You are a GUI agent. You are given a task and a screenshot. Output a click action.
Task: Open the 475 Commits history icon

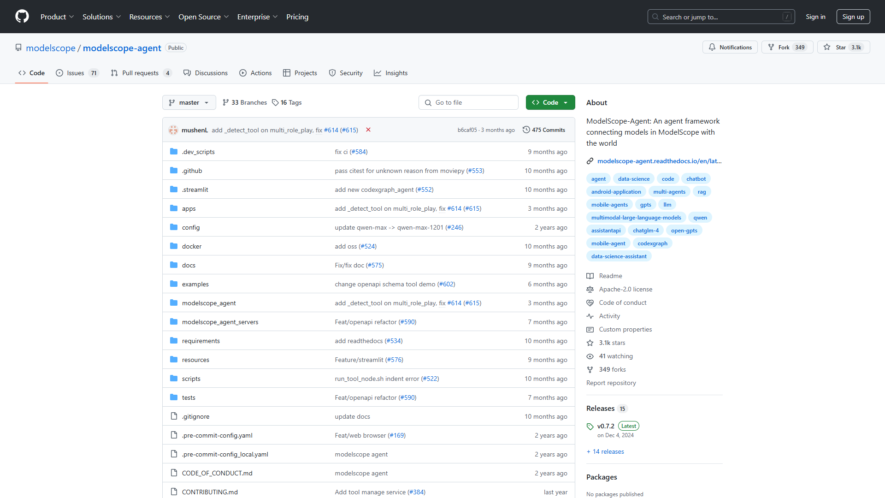[526, 130]
